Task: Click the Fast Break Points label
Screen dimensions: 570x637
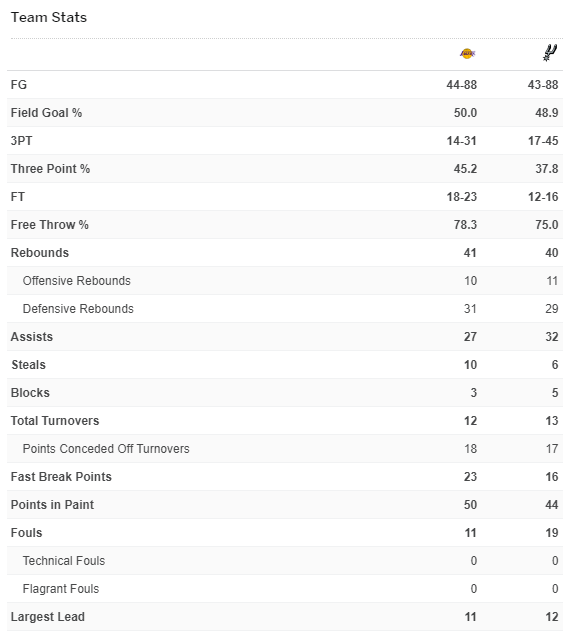Action: point(61,477)
